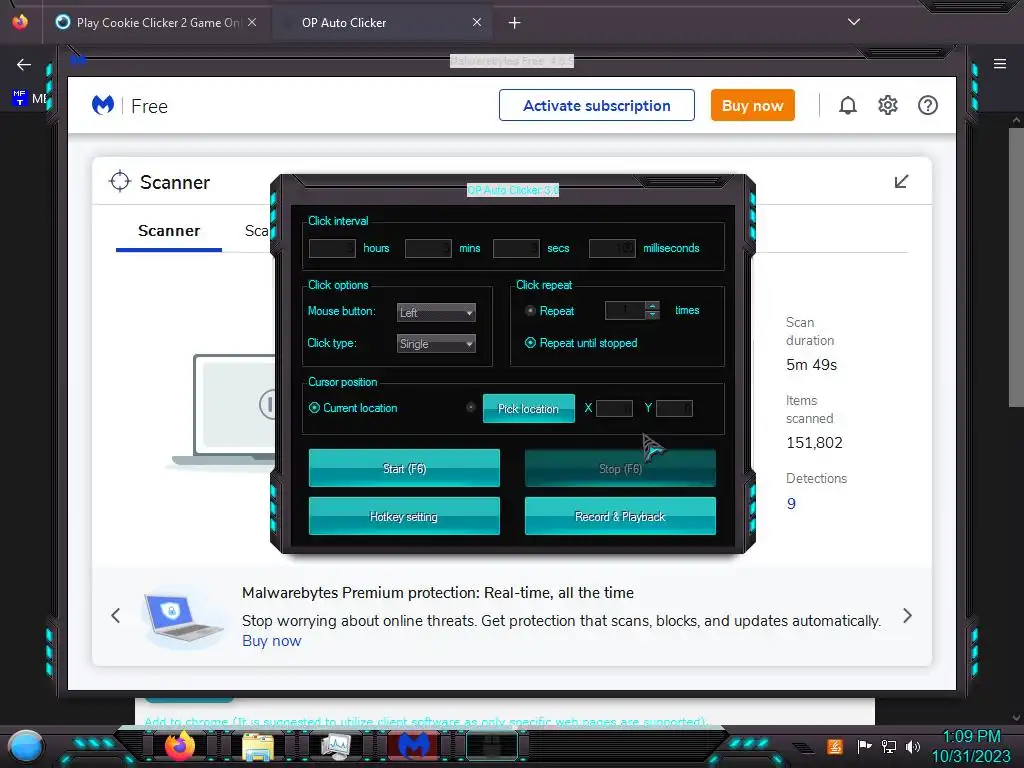The image size is (1024, 768).
Task: Open Malwarebytes help question mark
Action: 927,105
